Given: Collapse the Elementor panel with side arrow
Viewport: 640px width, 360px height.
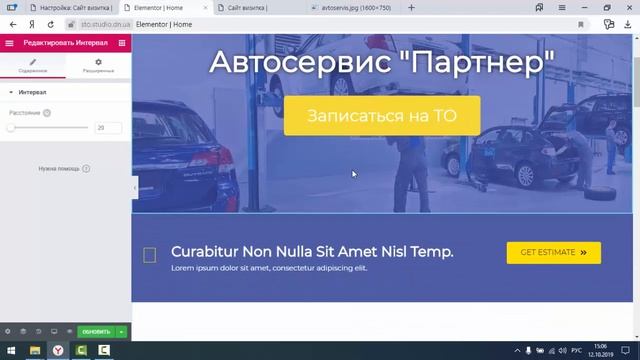Looking at the screenshot, I should coord(135,188).
